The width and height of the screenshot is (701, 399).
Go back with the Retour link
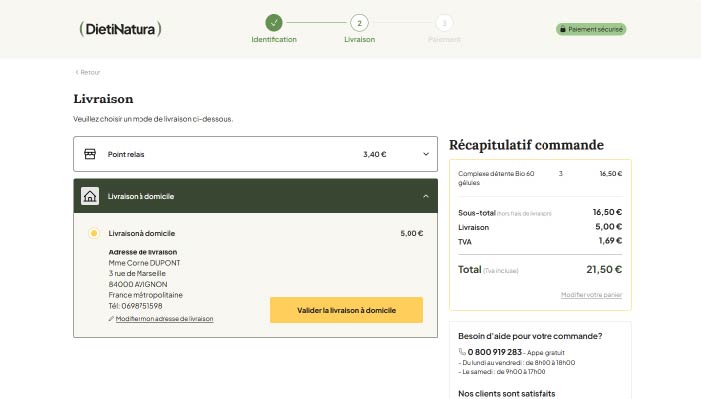88,72
